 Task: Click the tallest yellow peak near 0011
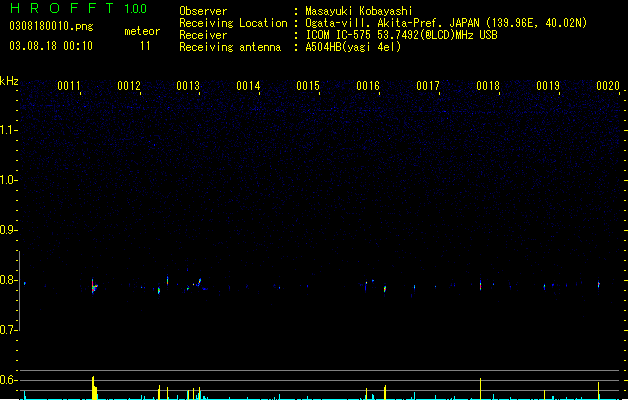click(x=93, y=387)
